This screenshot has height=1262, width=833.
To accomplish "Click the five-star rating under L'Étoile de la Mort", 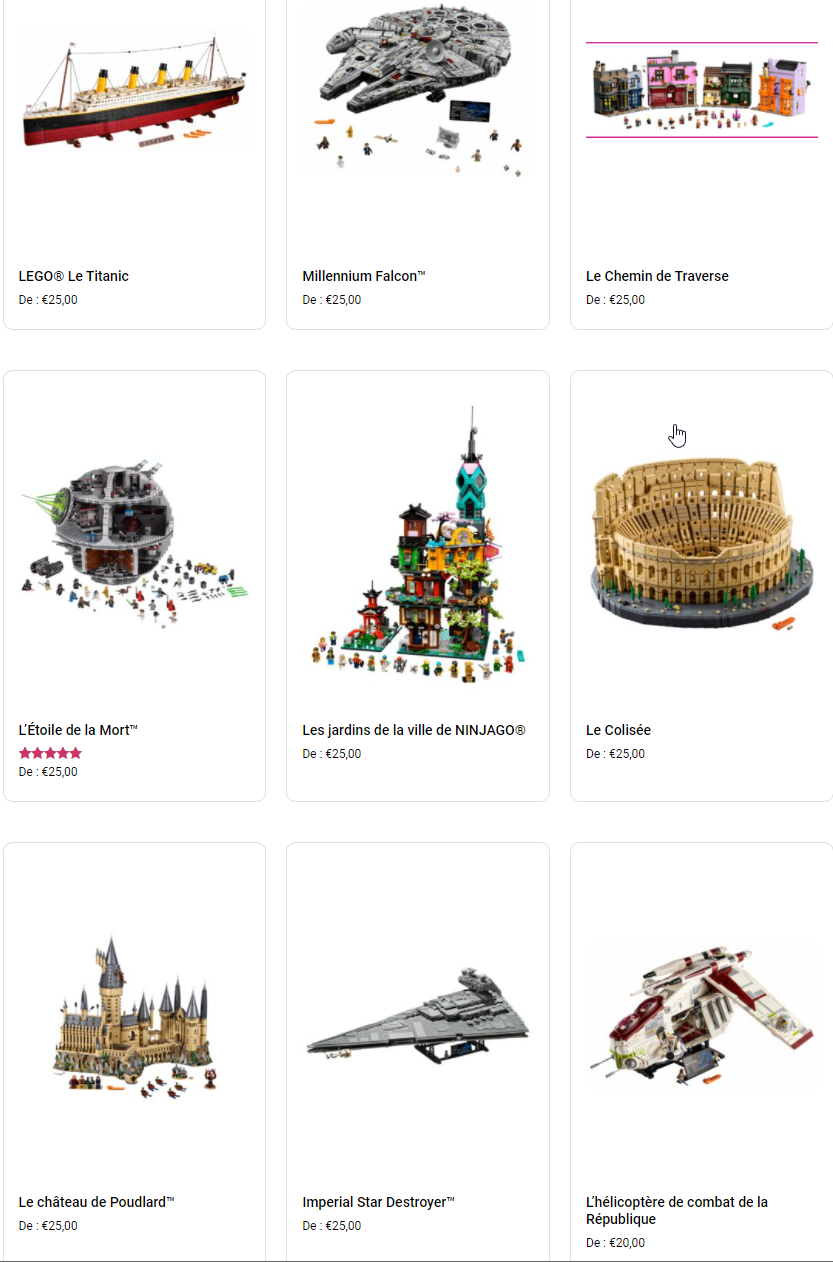I will click(50, 753).
